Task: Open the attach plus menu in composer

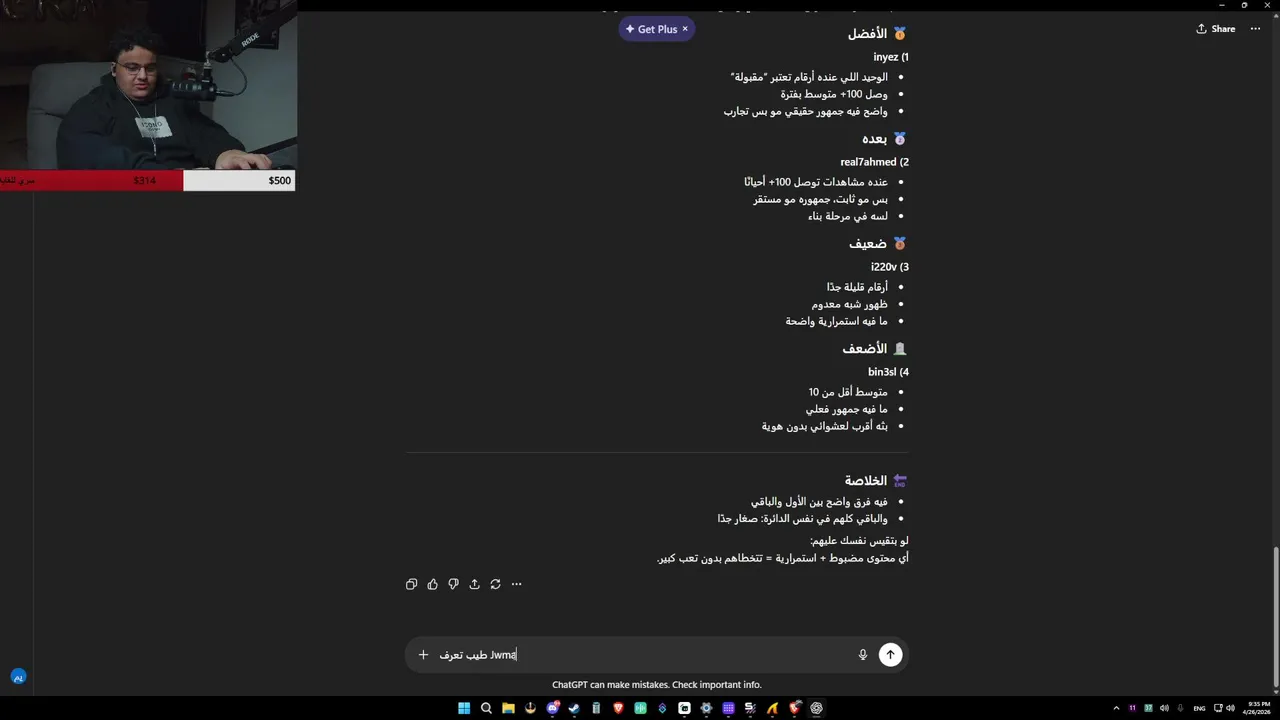Action: click(423, 655)
